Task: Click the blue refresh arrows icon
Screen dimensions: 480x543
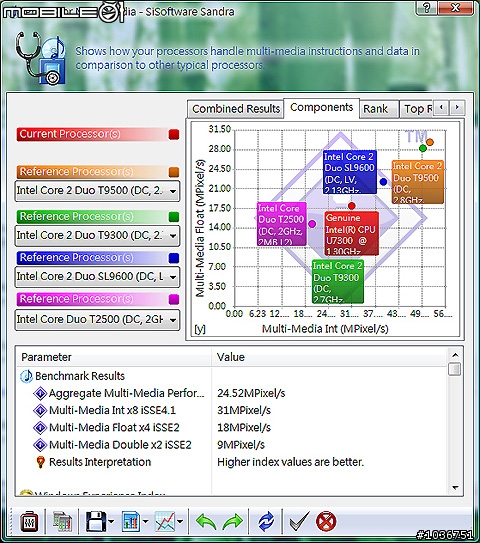Action: 266,522
